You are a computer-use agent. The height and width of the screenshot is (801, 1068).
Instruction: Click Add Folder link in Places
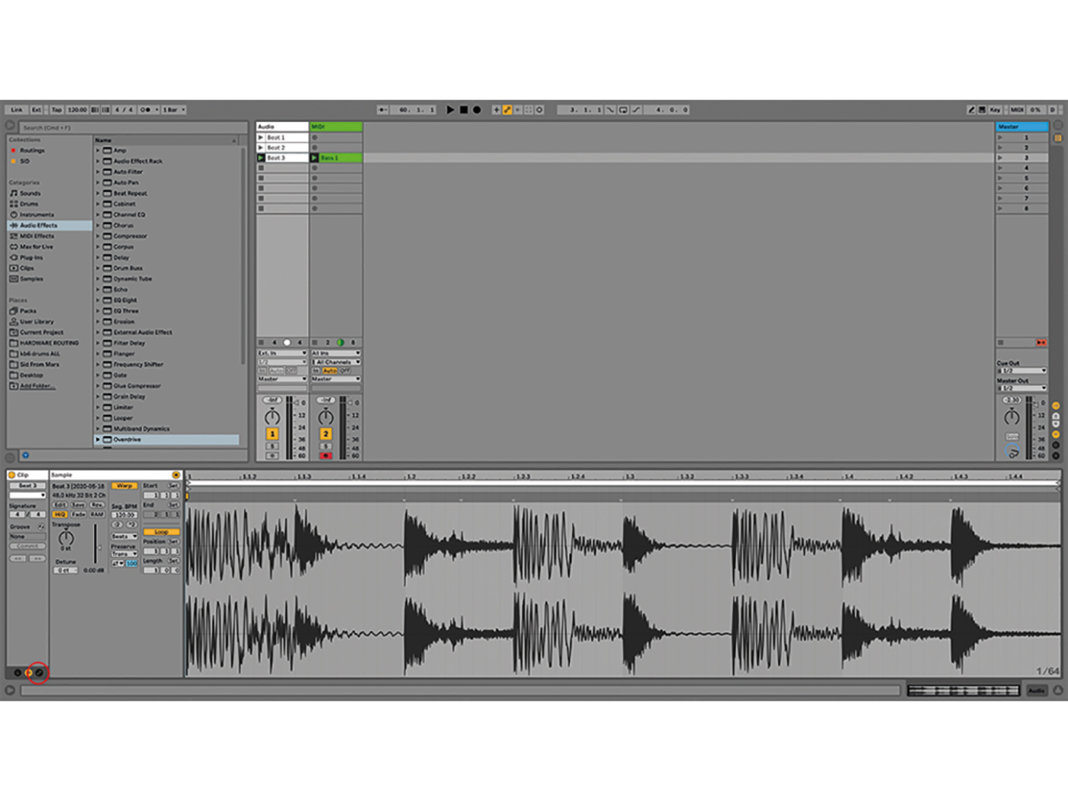[37, 386]
